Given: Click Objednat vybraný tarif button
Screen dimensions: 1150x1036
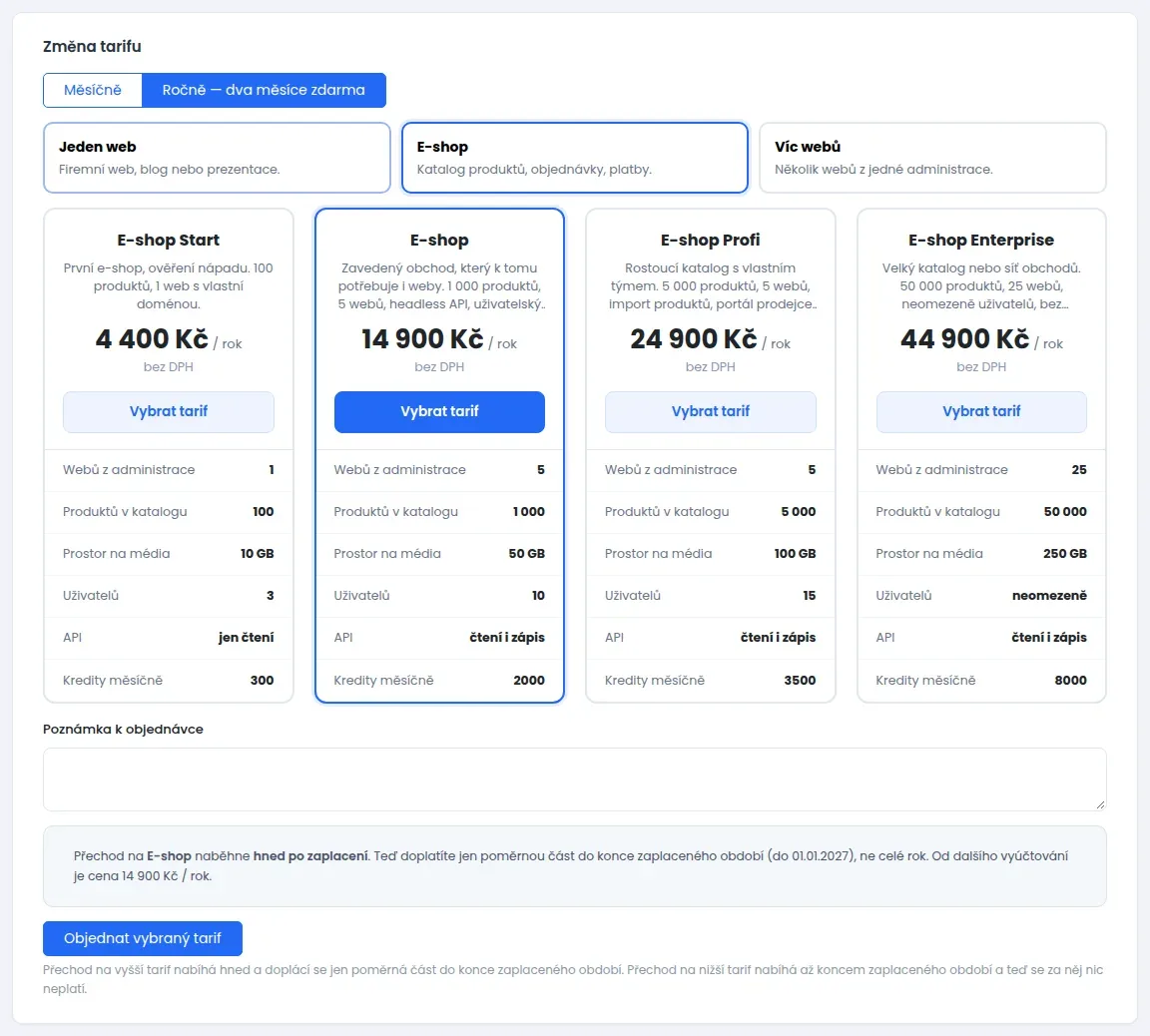Looking at the screenshot, I should pos(143,938).
